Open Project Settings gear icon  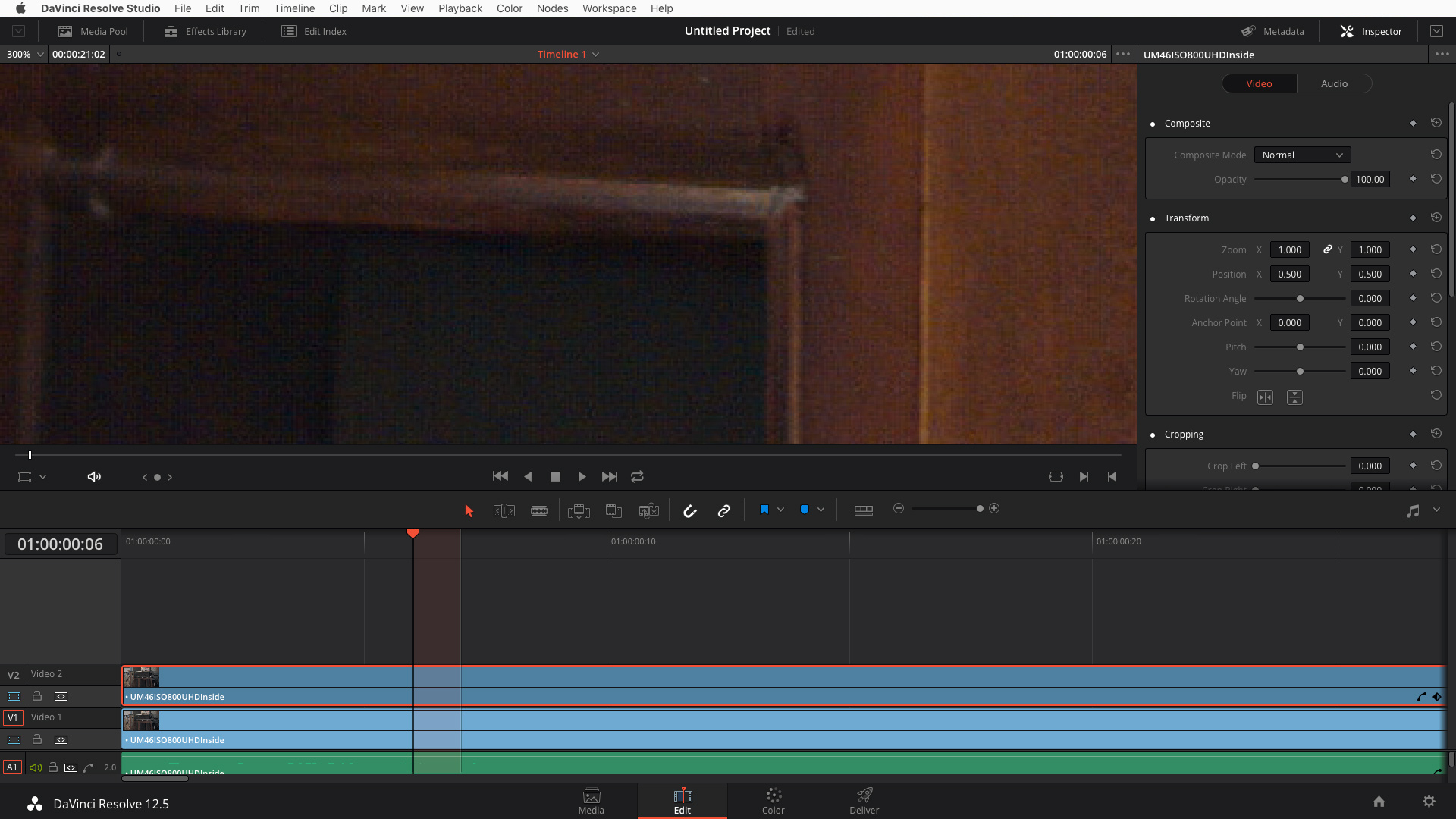pyautogui.click(x=1429, y=802)
